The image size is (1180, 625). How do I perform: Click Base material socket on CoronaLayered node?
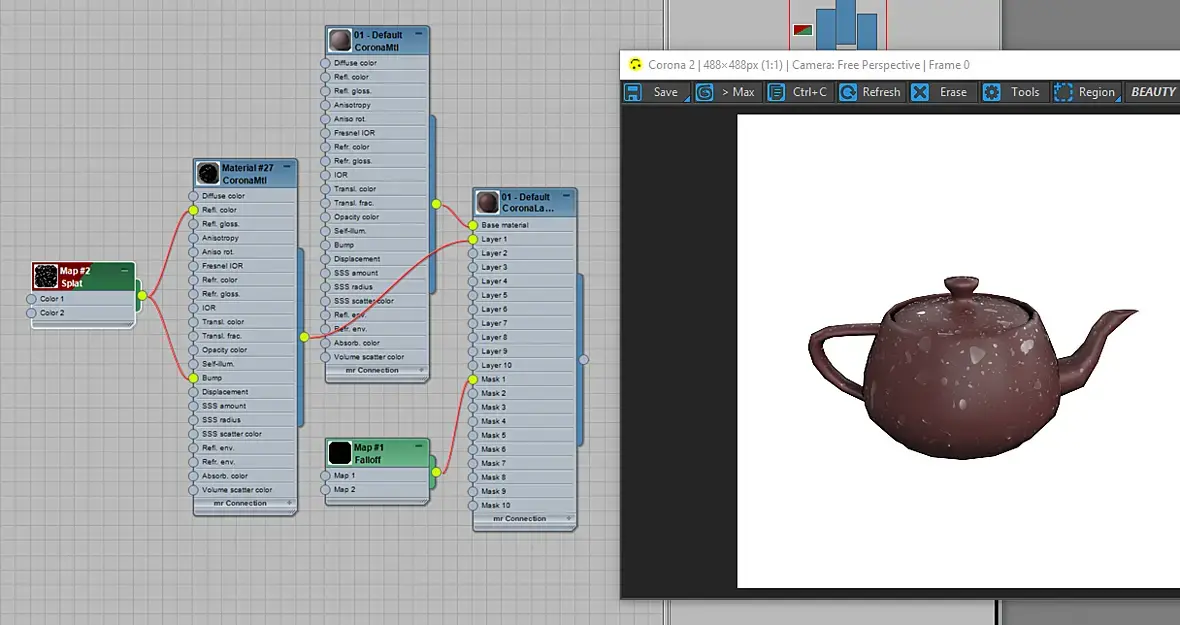(473, 225)
